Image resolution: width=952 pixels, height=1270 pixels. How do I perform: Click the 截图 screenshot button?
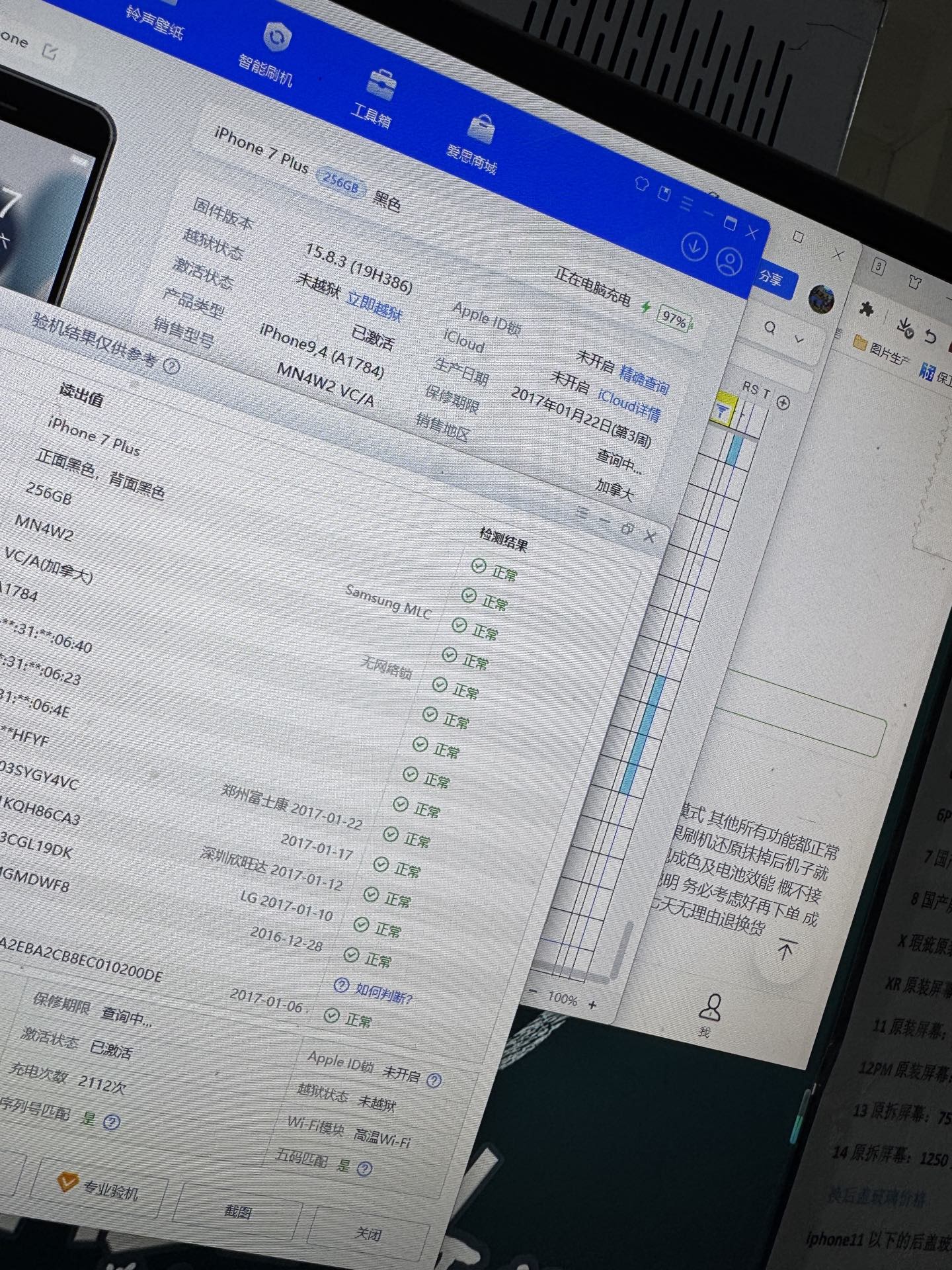coord(237,1211)
